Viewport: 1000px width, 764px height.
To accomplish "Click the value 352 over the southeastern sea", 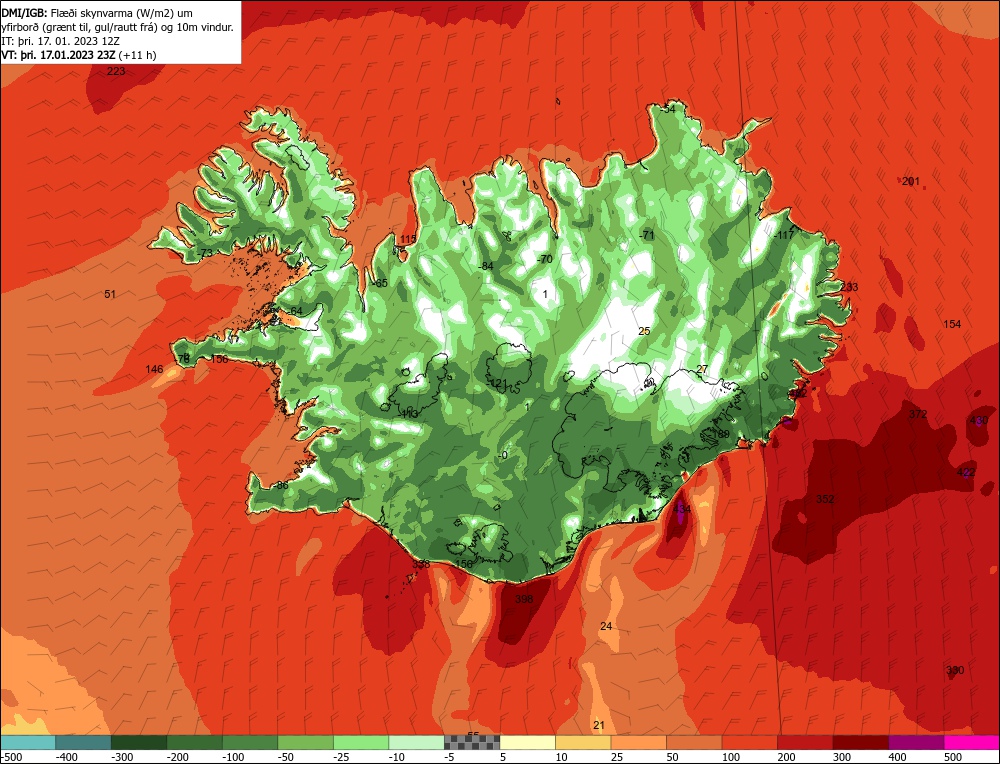I will 825,499.
